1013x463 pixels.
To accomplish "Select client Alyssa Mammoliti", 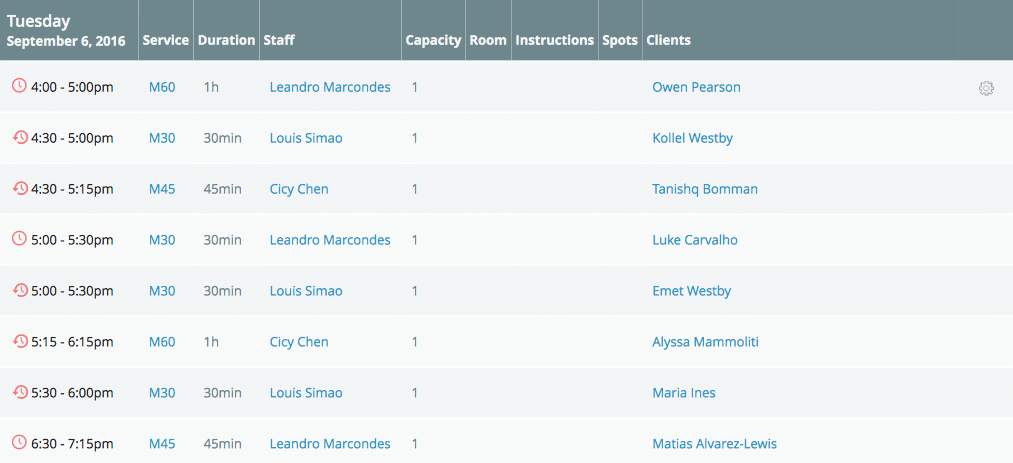I will click(705, 342).
